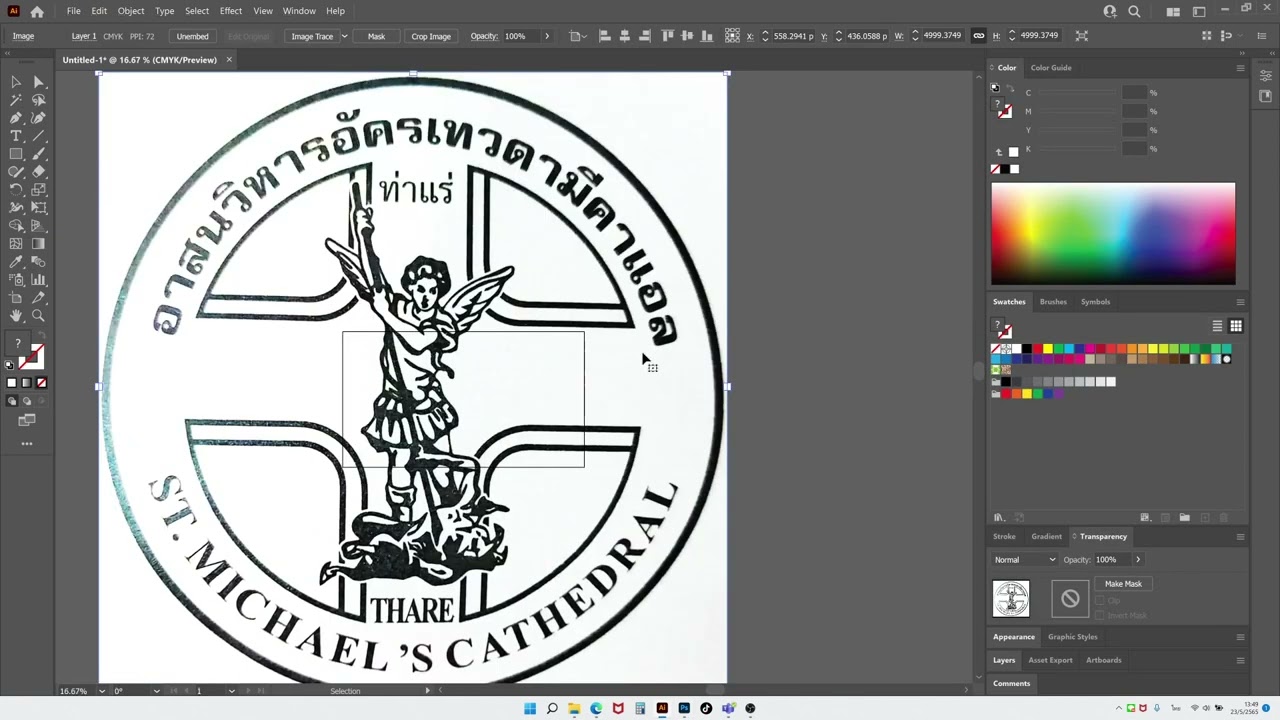Select the Gradient tool
The image size is (1280, 720).
tap(38, 244)
